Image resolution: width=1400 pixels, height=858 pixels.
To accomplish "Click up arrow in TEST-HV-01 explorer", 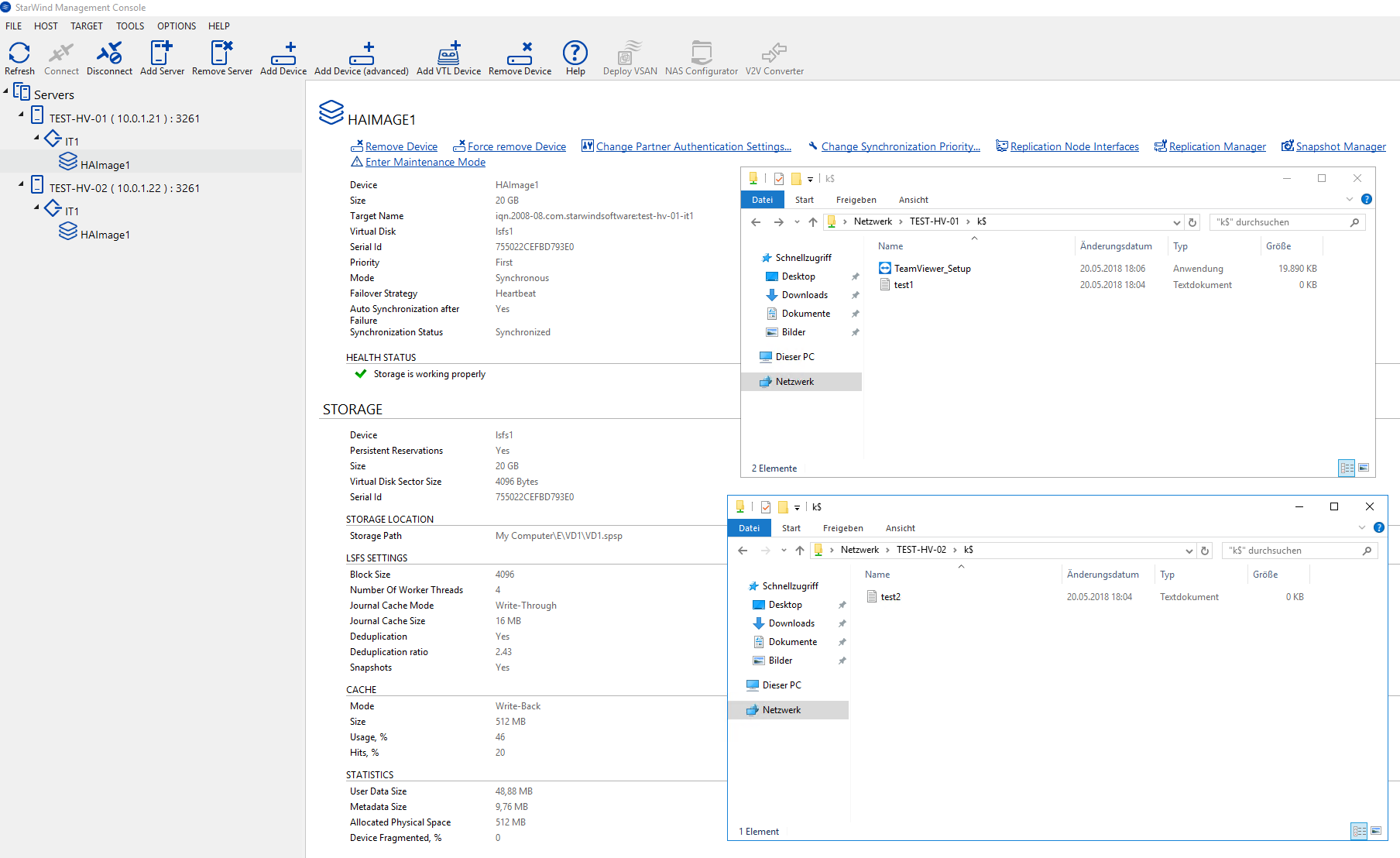I will point(813,222).
